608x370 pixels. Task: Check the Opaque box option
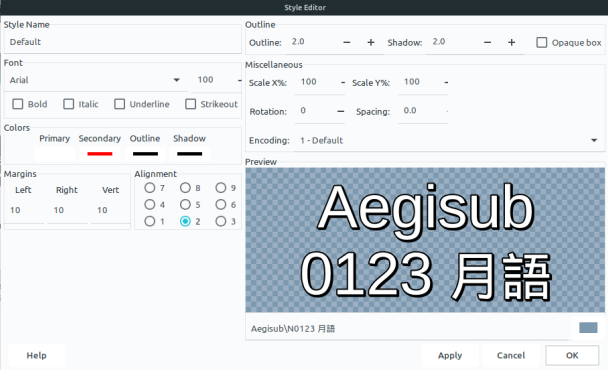[542, 42]
